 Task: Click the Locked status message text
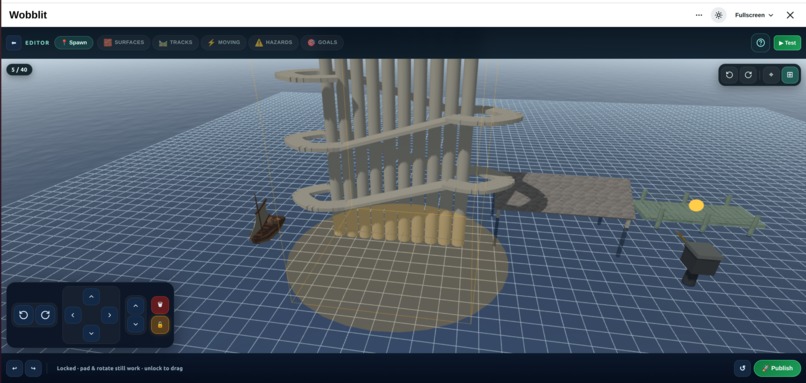coord(120,368)
